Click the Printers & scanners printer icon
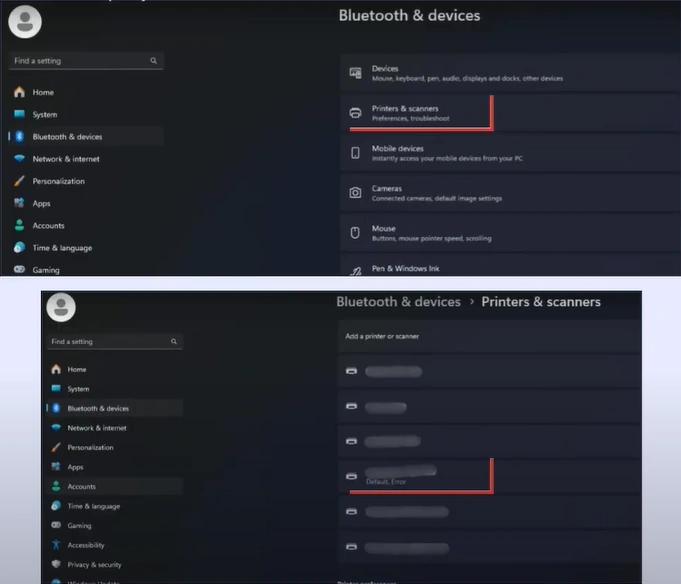This screenshot has height=584, width=681. [355, 113]
